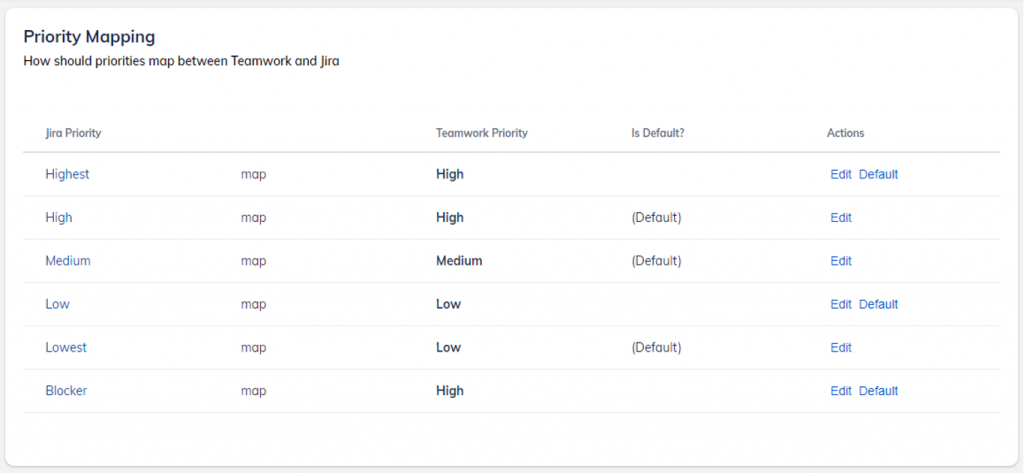This screenshot has width=1024, height=473.
Task: Click the High Jira priority name
Action: pos(59,217)
